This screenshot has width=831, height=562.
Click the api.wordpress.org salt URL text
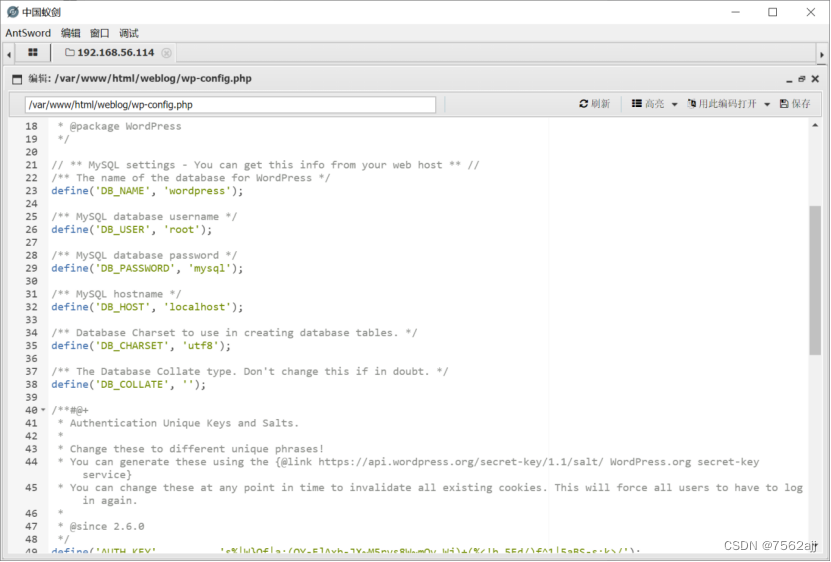pyautogui.click(x=461, y=461)
